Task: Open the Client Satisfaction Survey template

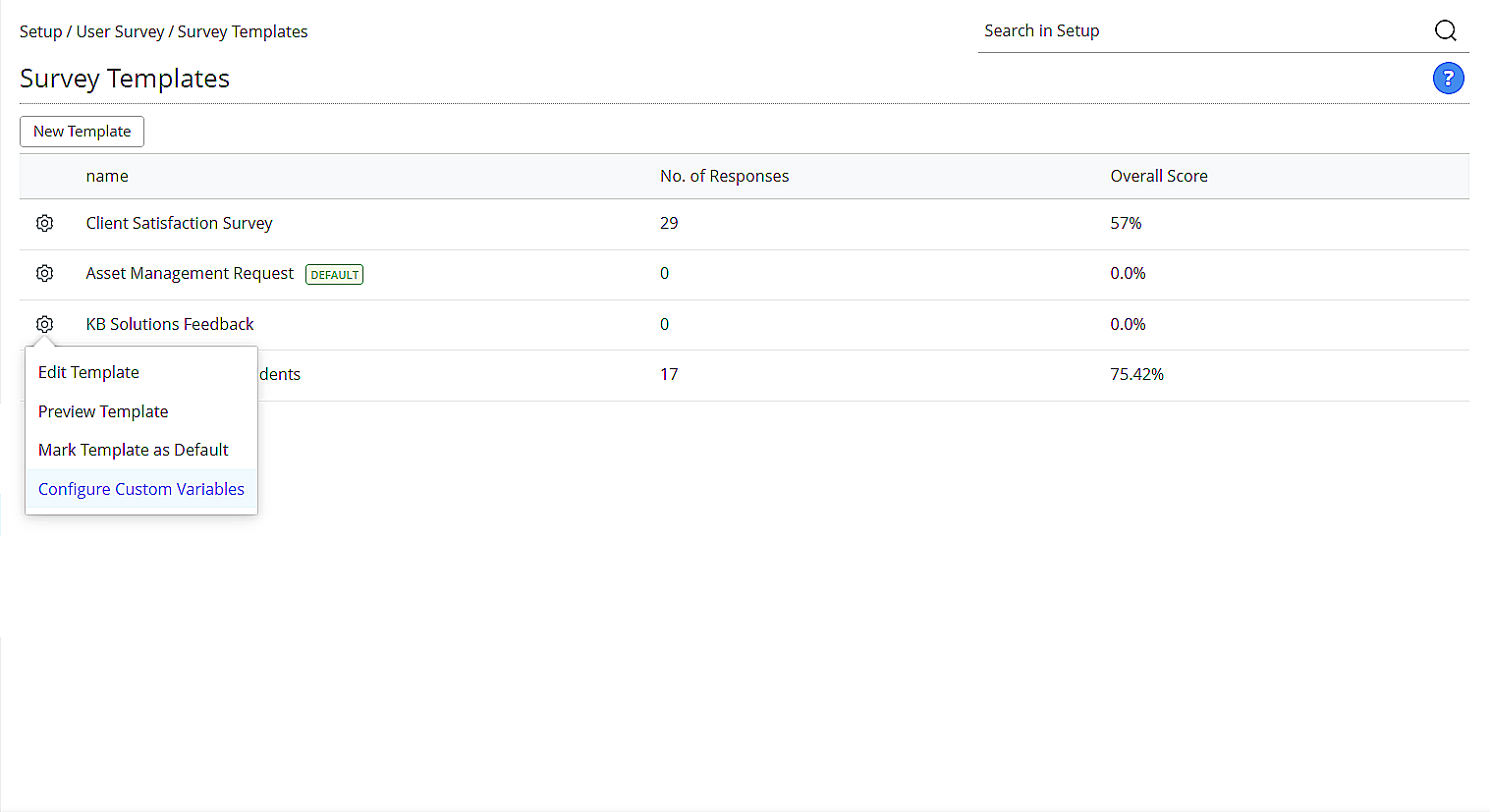Action: point(179,223)
